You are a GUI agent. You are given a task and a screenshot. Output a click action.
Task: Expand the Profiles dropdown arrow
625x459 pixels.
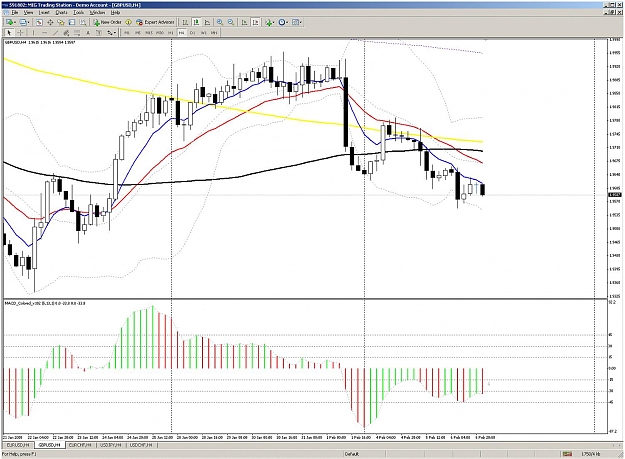pos(28,23)
